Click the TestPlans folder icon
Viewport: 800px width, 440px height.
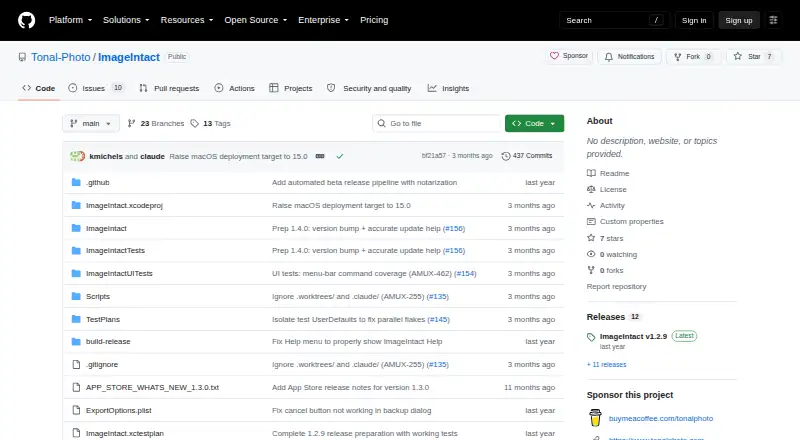(x=76, y=319)
